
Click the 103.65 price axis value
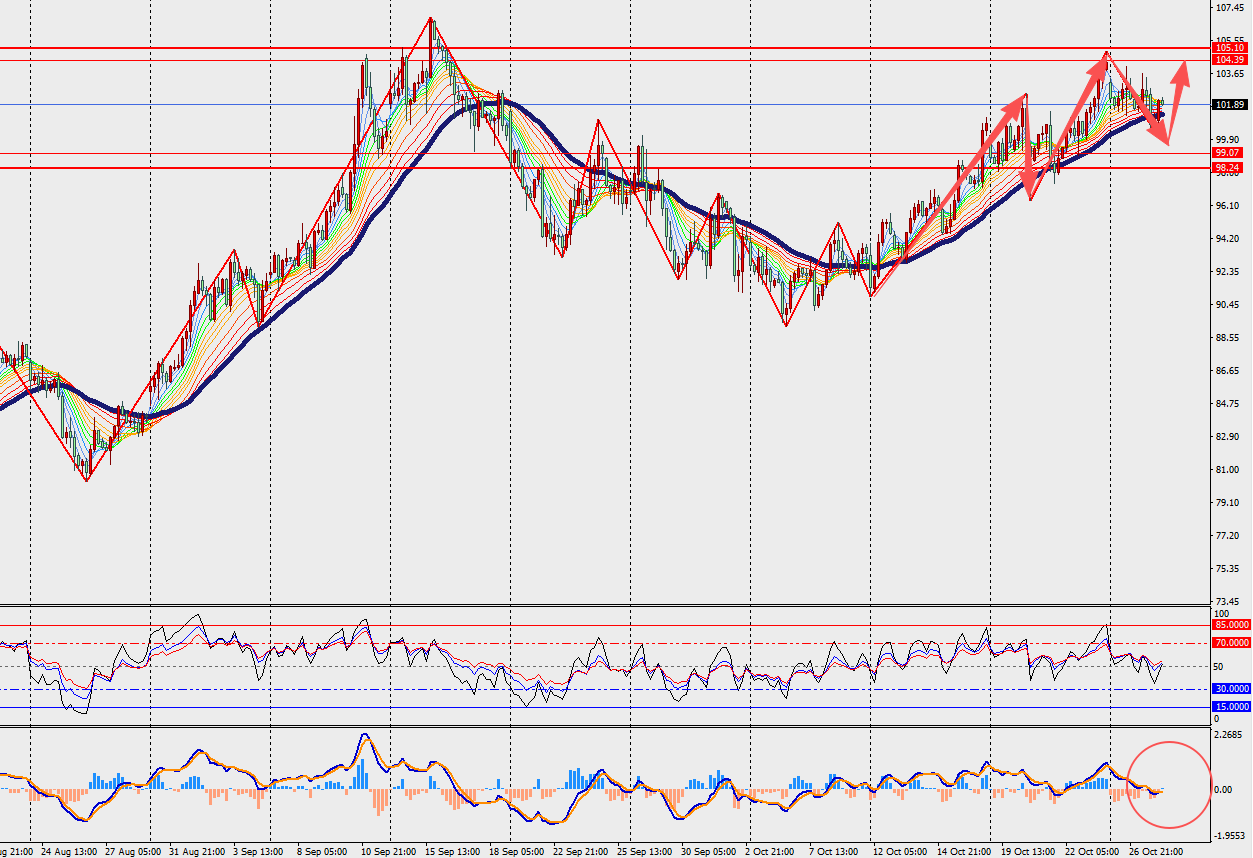coord(1229,74)
